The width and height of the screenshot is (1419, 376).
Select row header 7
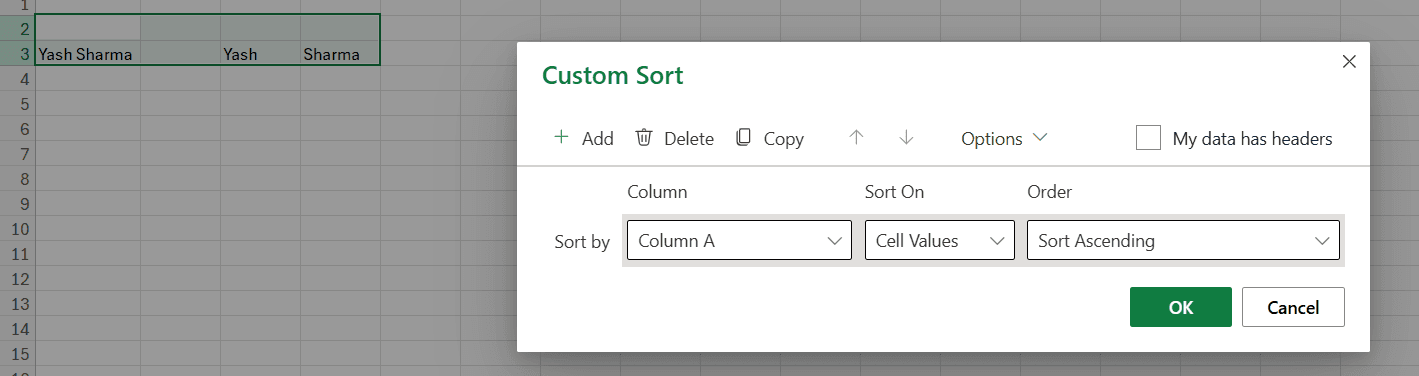point(17,154)
